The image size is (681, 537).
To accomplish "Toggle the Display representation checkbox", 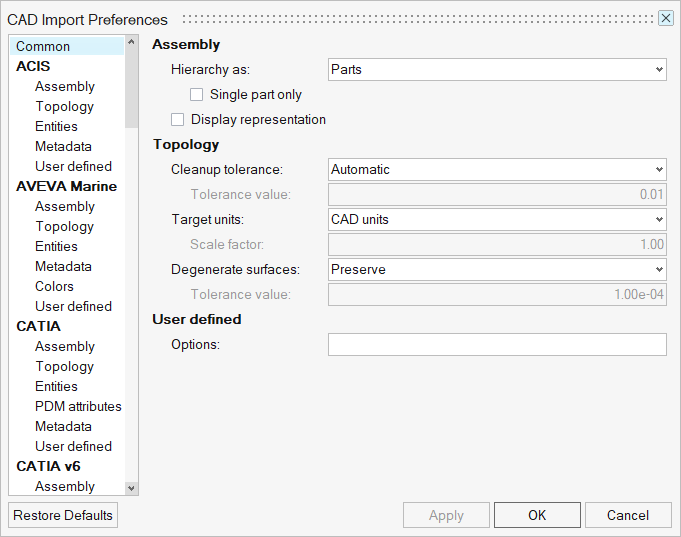I will (x=178, y=120).
